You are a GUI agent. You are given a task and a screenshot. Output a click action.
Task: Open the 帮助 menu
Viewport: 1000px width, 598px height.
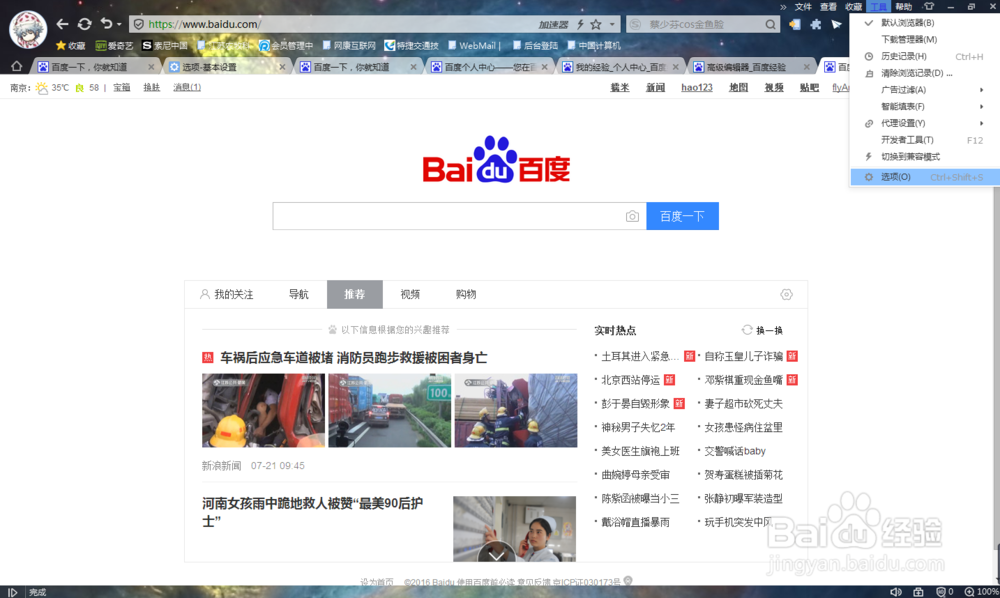[903, 6]
